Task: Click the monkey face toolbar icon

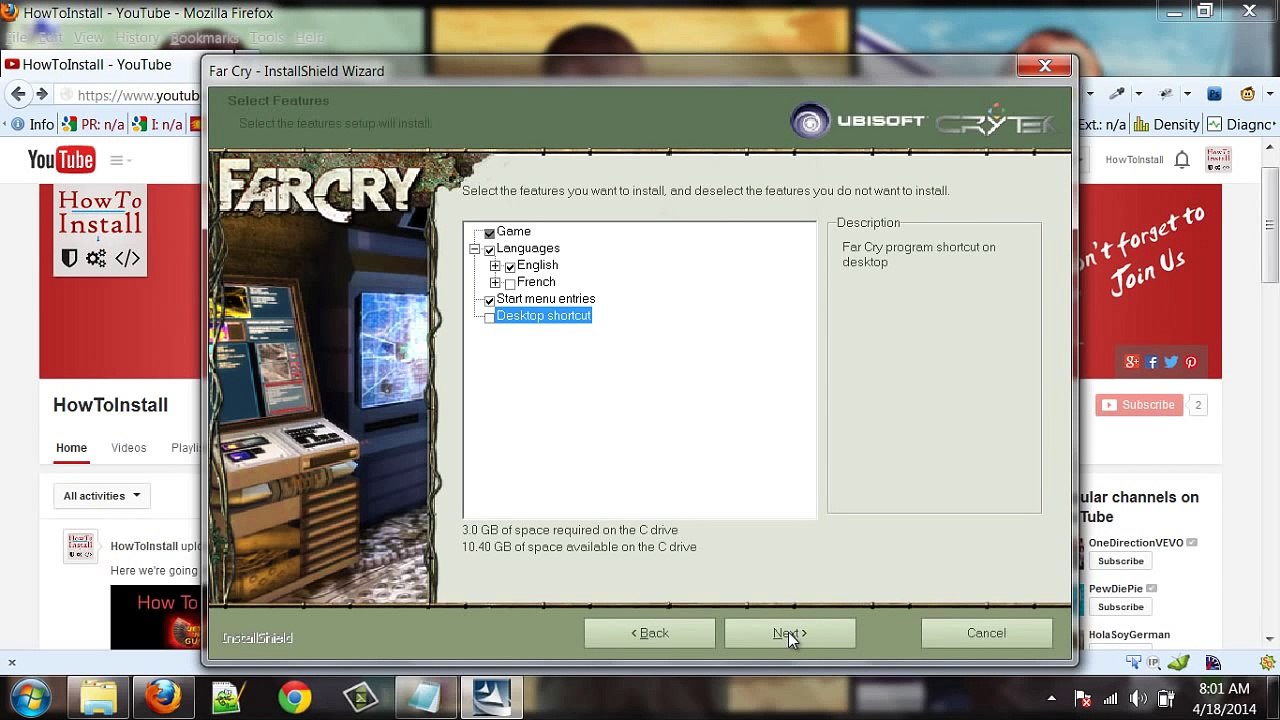Action: (x=1247, y=94)
